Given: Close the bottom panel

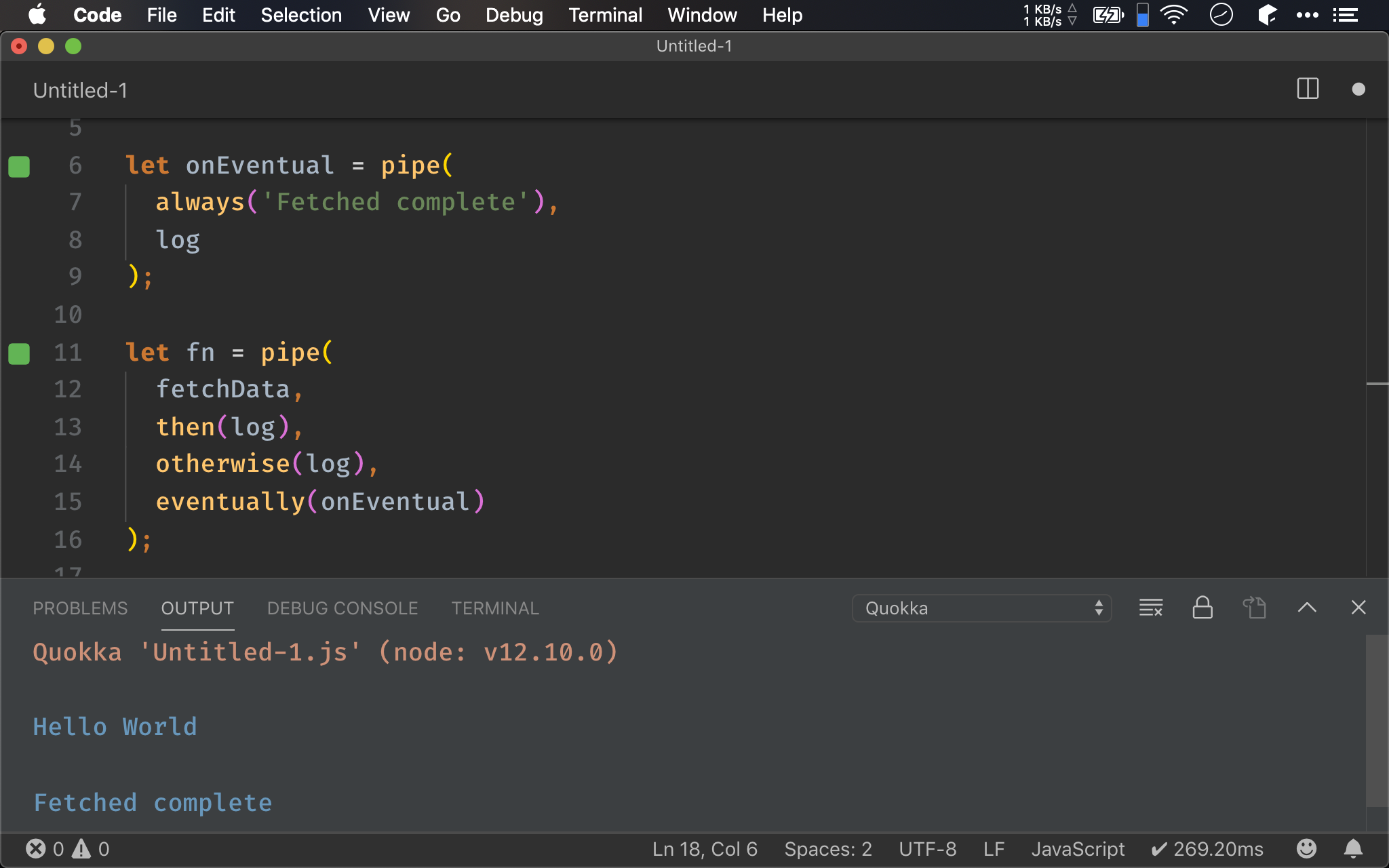Looking at the screenshot, I should coord(1358,608).
